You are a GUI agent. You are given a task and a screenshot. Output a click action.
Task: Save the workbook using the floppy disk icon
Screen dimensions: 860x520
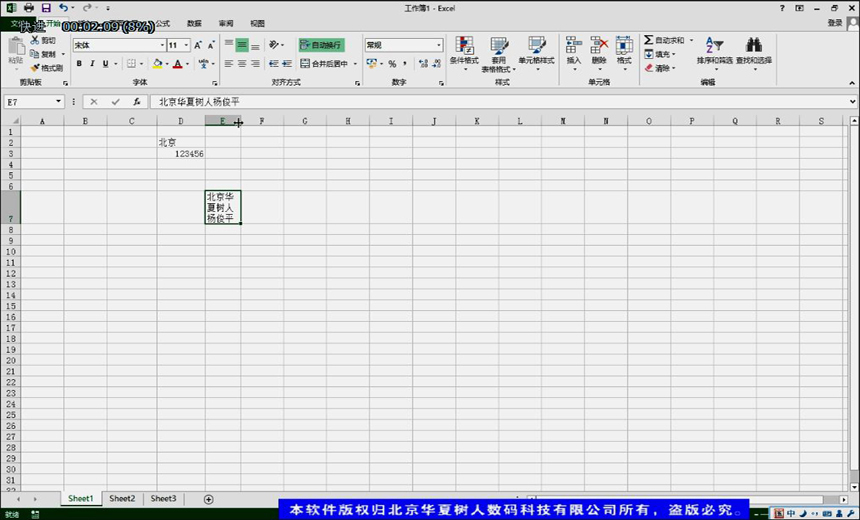coord(46,8)
